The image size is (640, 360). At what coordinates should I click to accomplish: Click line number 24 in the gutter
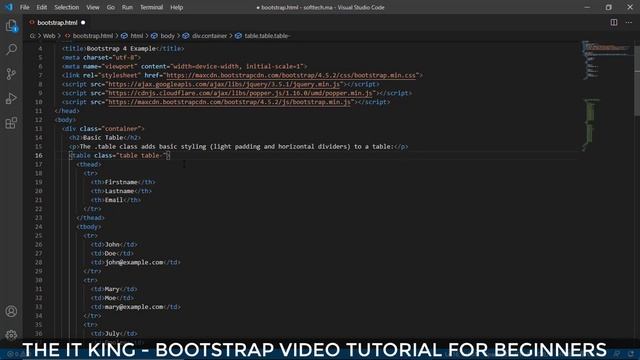[38, 227]
